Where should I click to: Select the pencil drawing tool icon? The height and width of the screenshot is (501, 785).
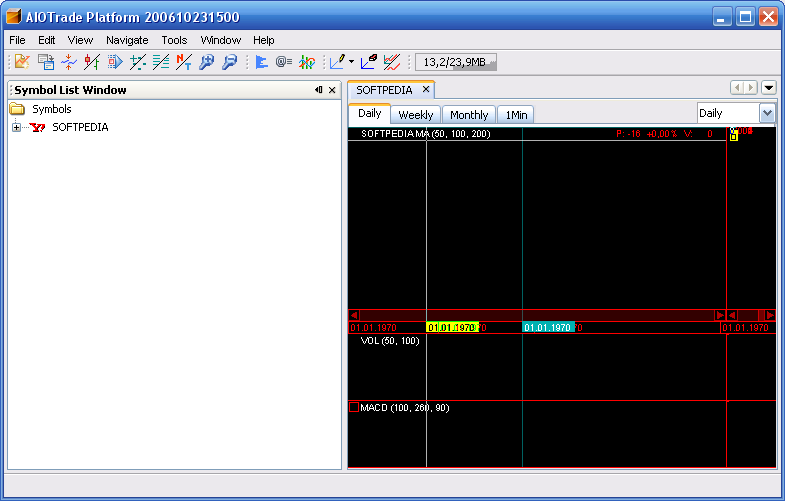337,62
